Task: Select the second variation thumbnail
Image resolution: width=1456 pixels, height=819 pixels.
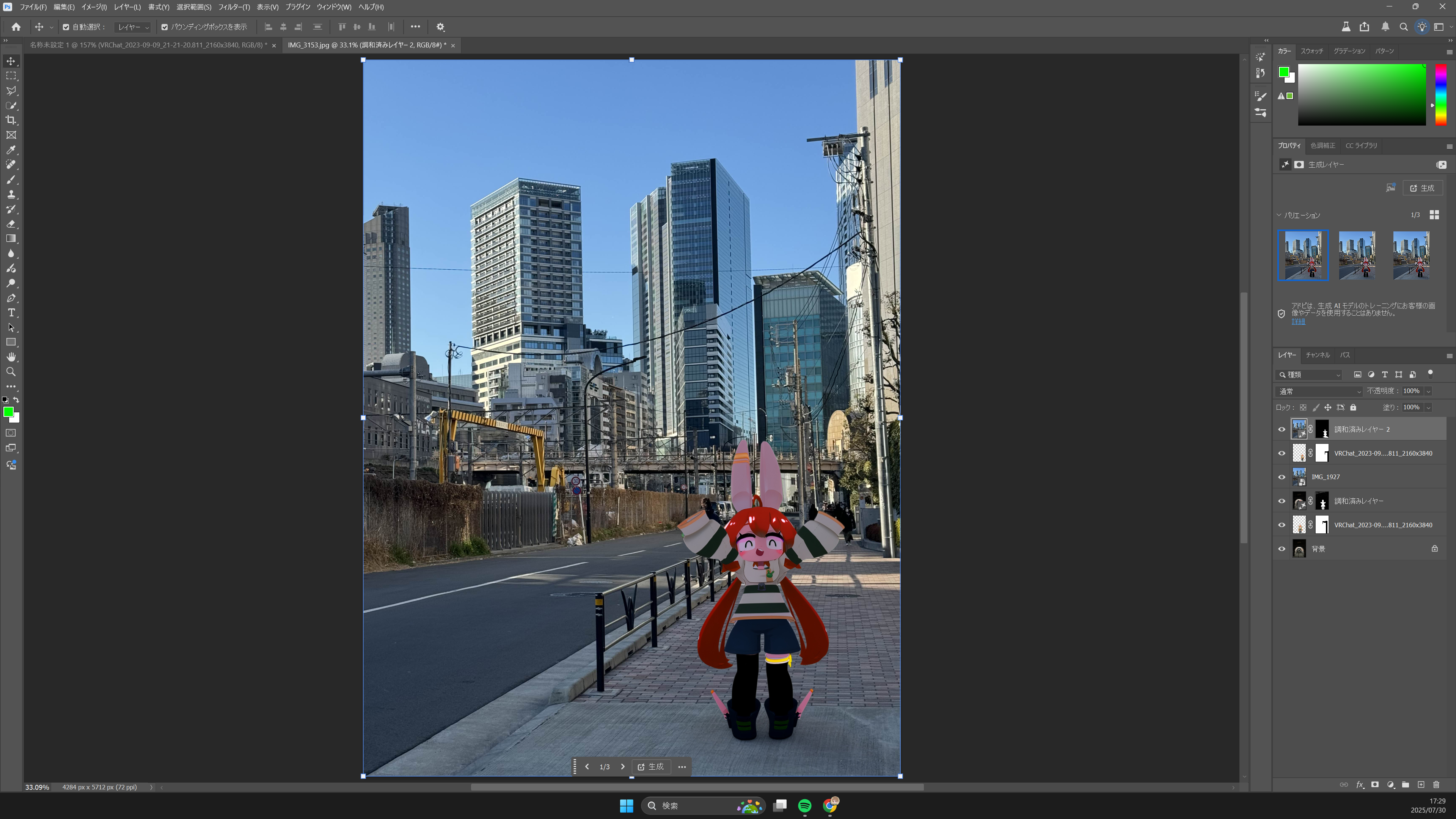Action: [1357, 255]
